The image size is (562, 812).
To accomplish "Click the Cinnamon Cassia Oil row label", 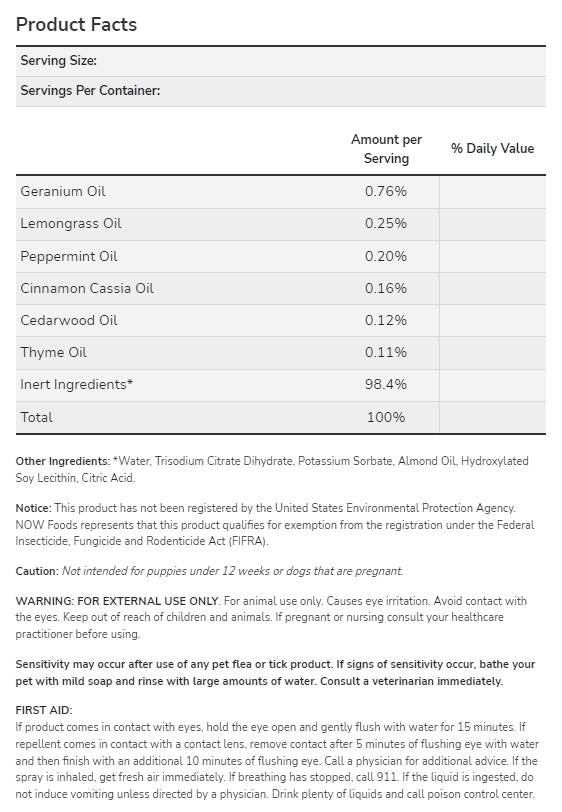I will 87,288.
